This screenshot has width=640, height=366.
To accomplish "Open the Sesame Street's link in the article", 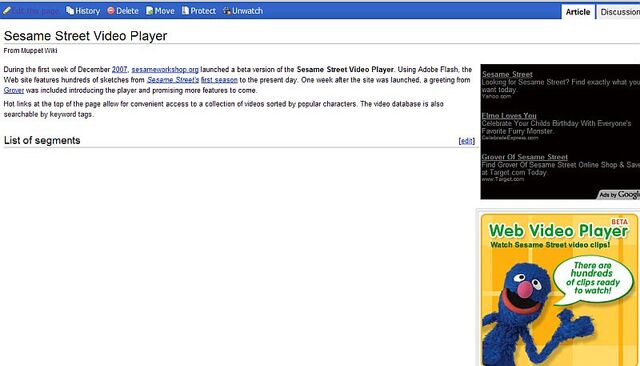I will [x=173, y=80].
